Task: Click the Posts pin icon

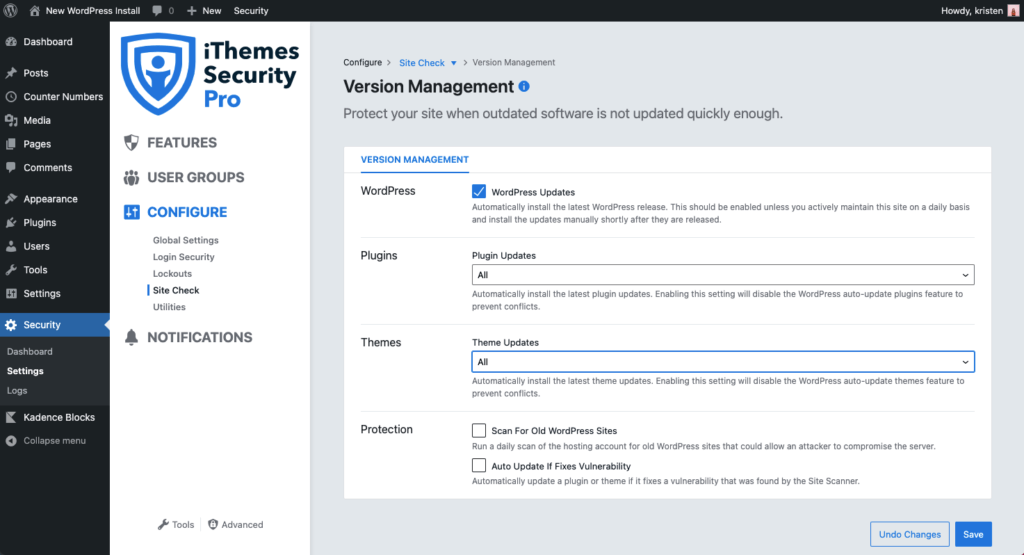Action: (x=11, y=73)
